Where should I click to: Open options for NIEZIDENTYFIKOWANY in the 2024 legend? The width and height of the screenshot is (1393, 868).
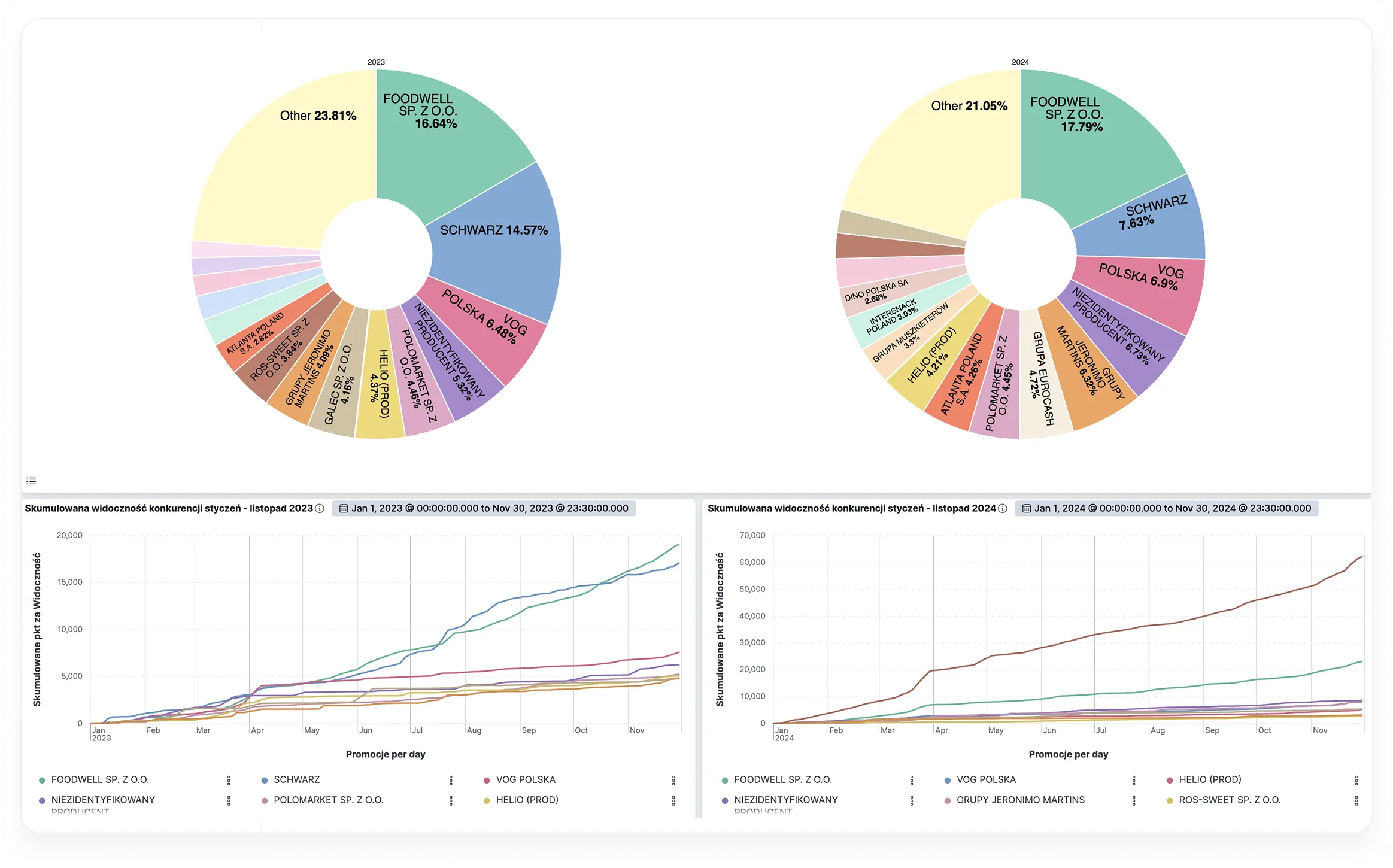[x=912, y=800]
